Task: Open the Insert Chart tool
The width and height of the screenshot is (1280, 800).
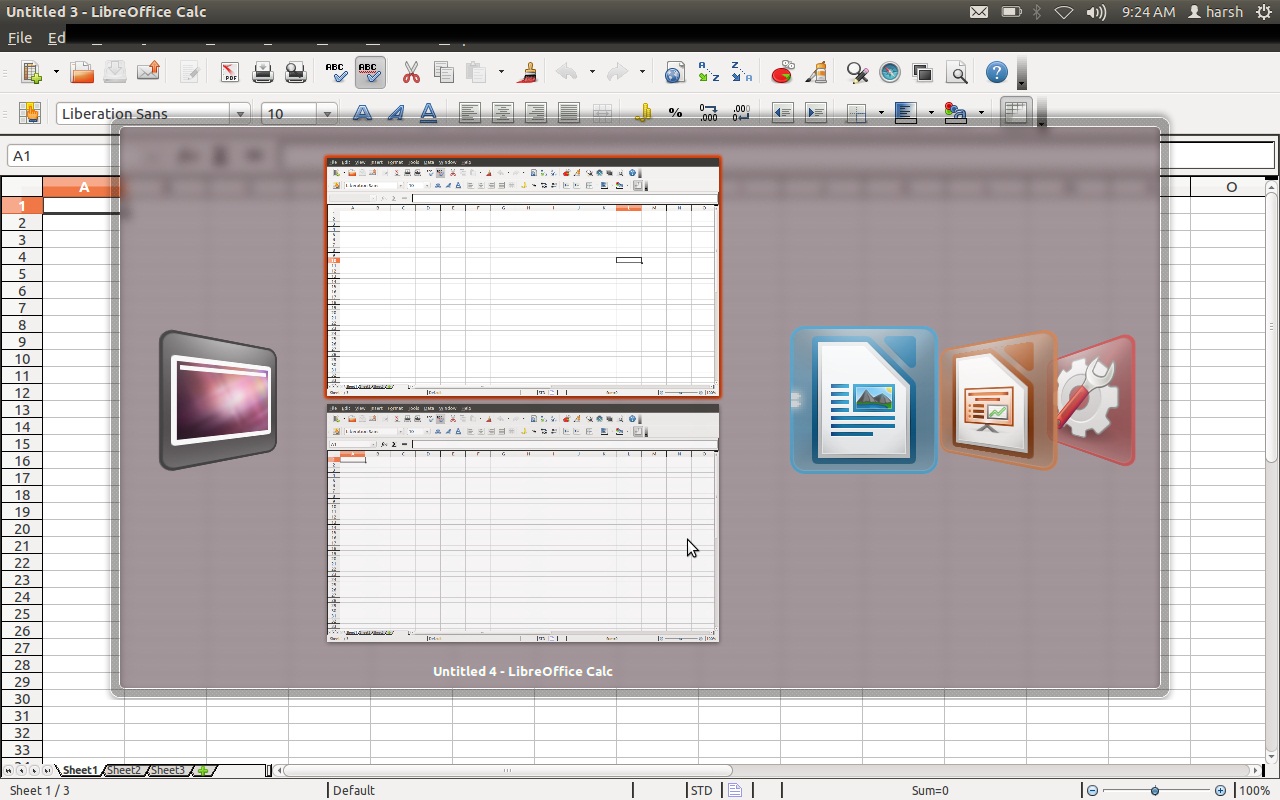Action: [x=782, y=72]
